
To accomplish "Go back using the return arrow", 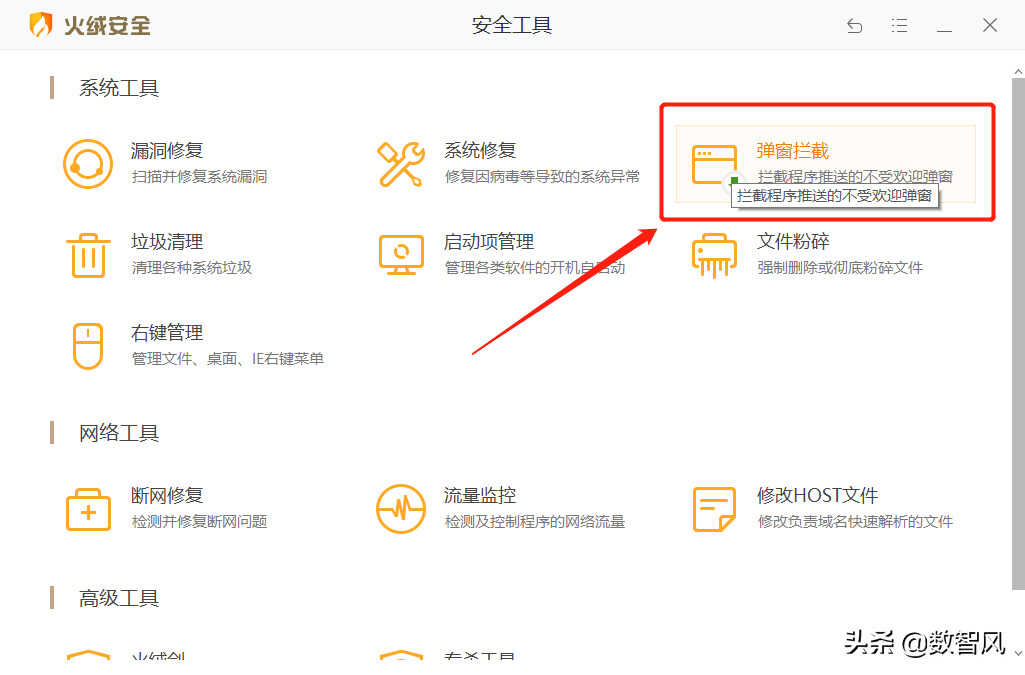I will tap(854, 26).
